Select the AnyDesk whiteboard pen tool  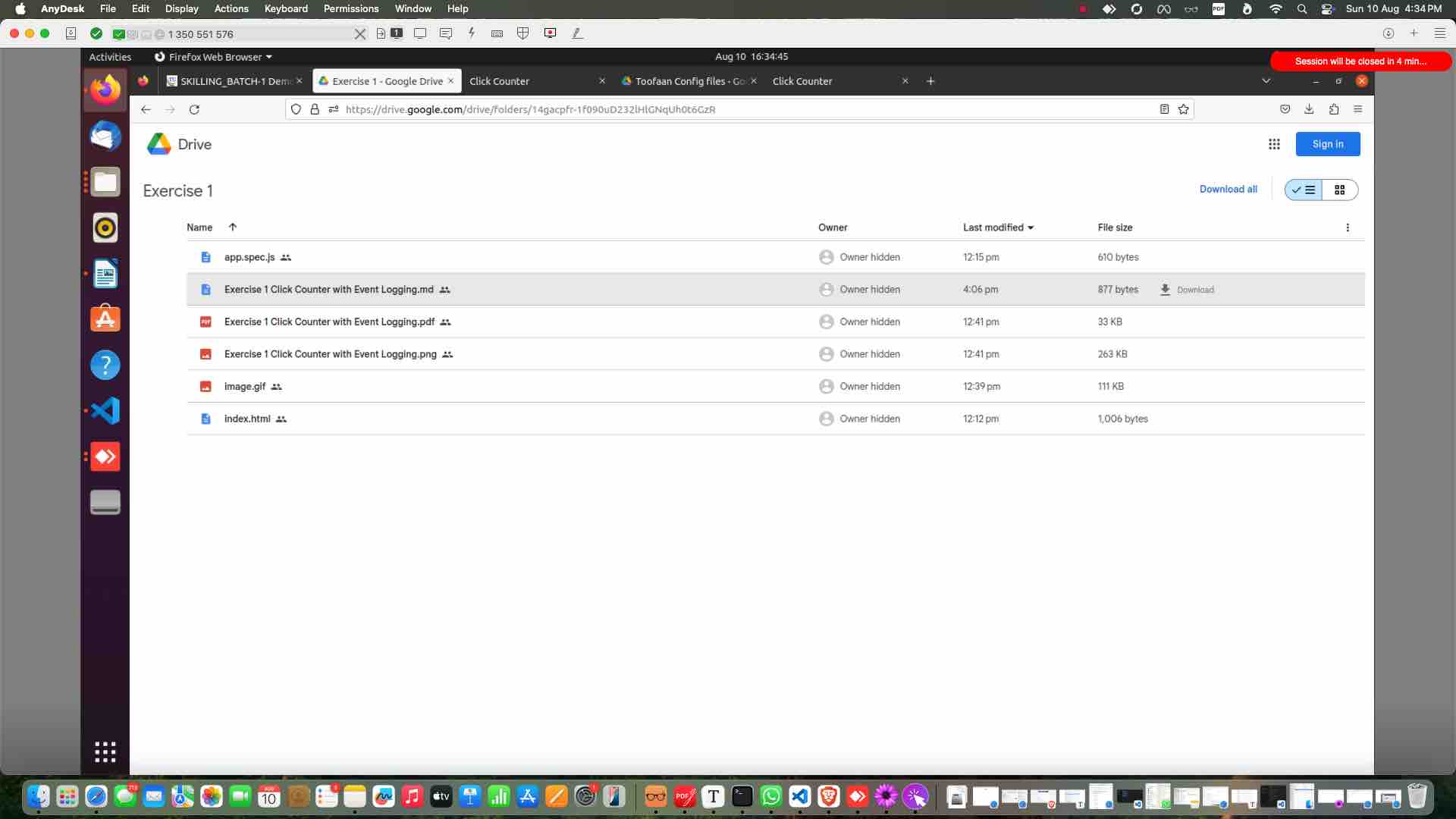click(578, 33)
